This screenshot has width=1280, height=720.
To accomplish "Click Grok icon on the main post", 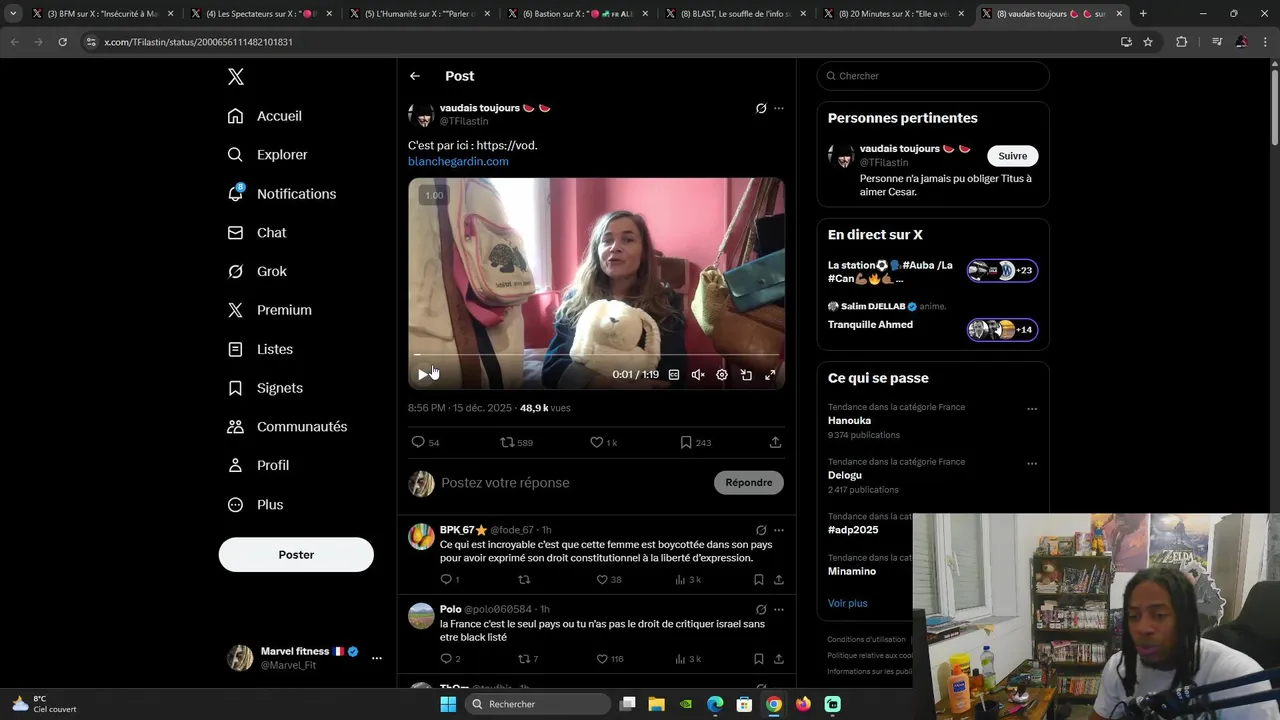I will tap(761, 108).
